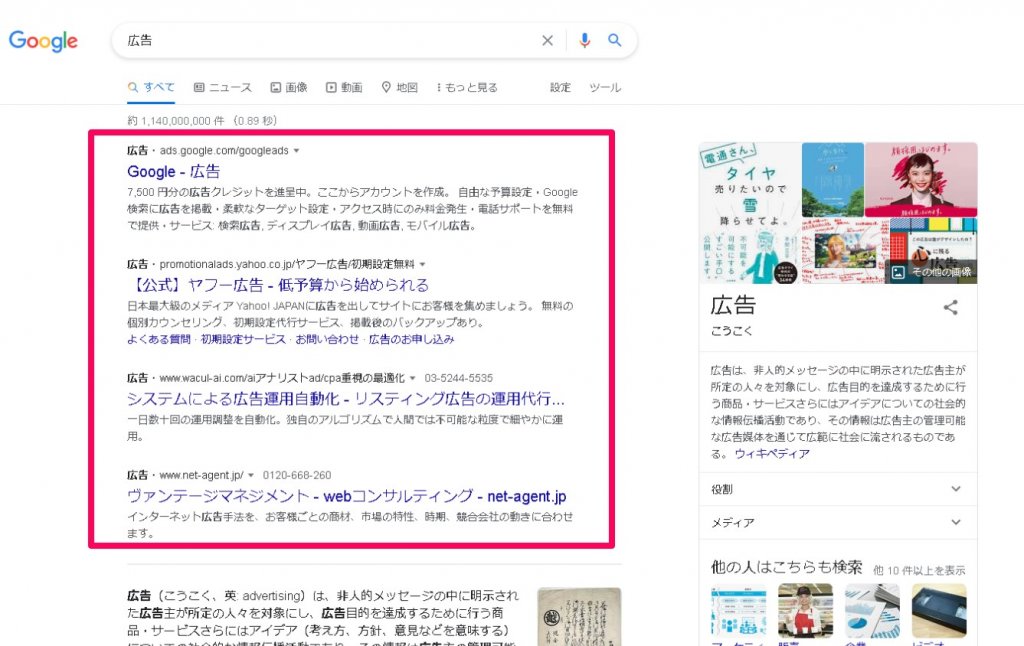Open dropdown arrow next to www.wacul-ai.com URL
This screenshot has height=646, width=1024.
413,378
